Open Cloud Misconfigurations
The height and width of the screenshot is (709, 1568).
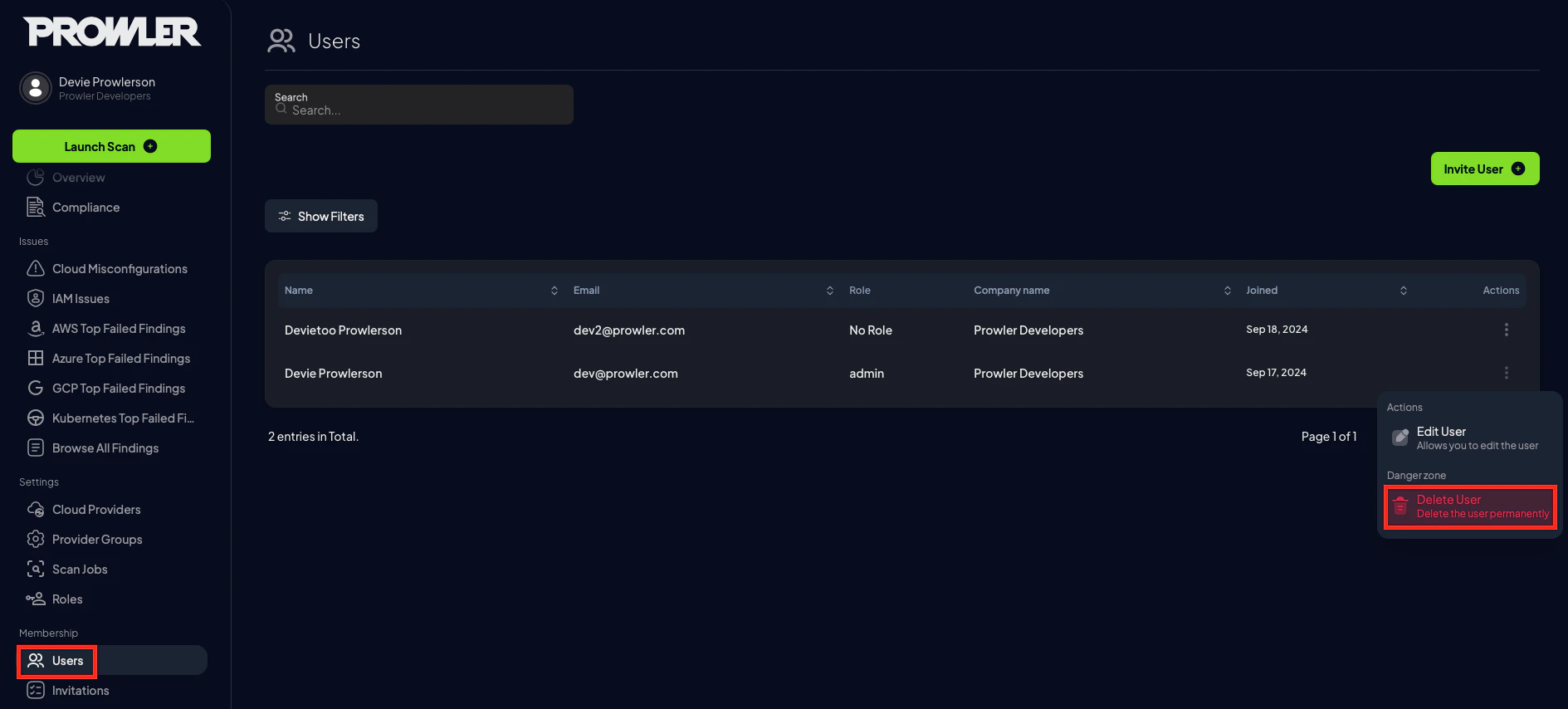pyautogui.click(x=120, y=269)
